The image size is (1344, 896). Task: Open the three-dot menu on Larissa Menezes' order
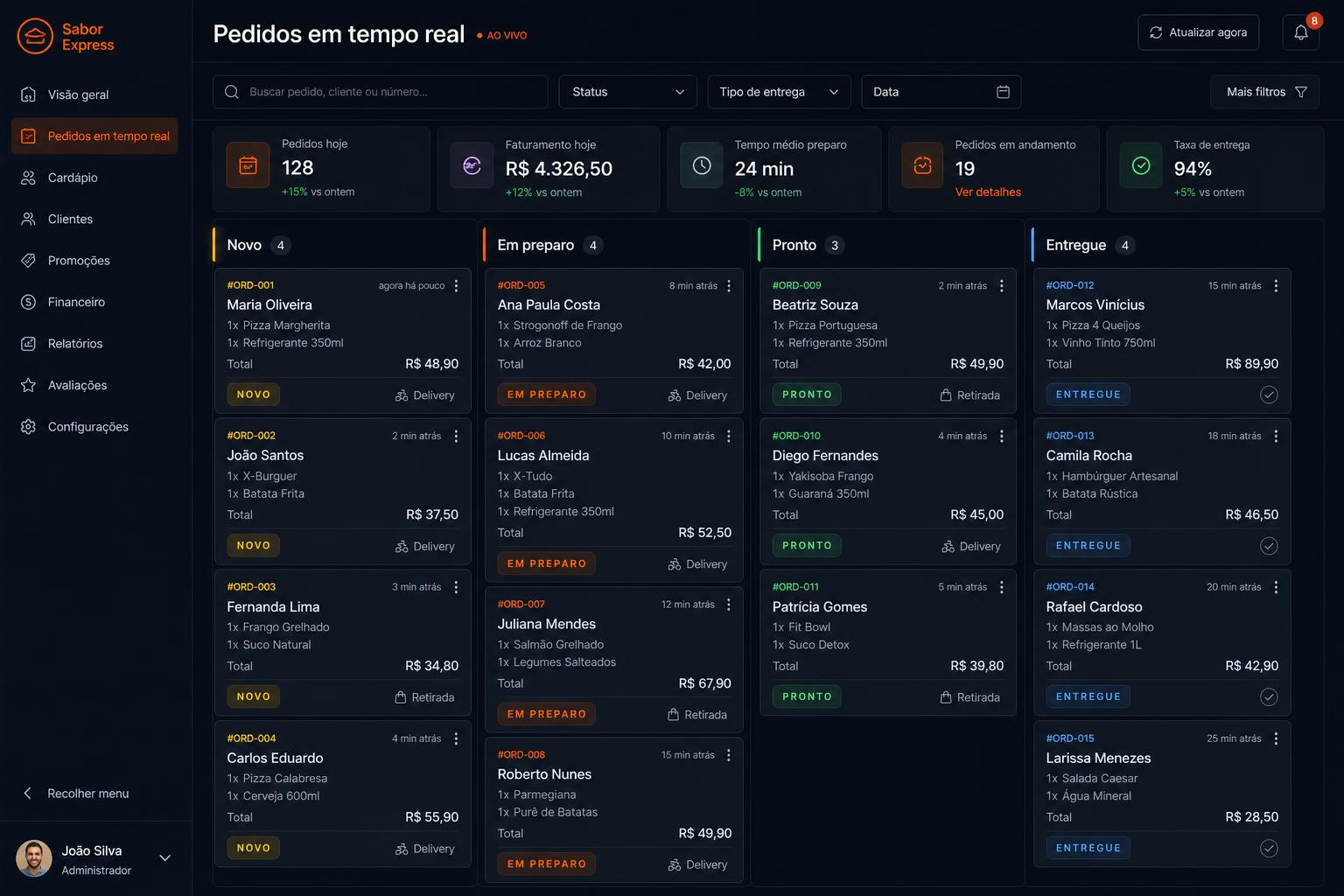(x=1276, y=738)
